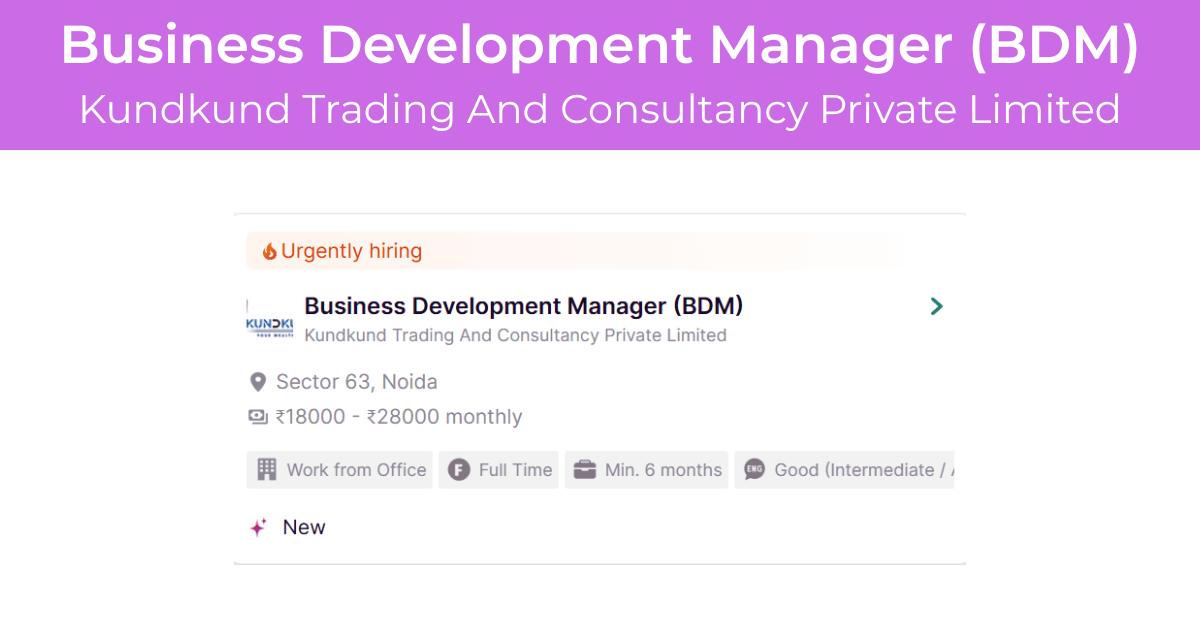This screenshot has width=1200, height=628.
Task: Click the fire icon beside Urgently hiring
Action: tap(269, 251)
